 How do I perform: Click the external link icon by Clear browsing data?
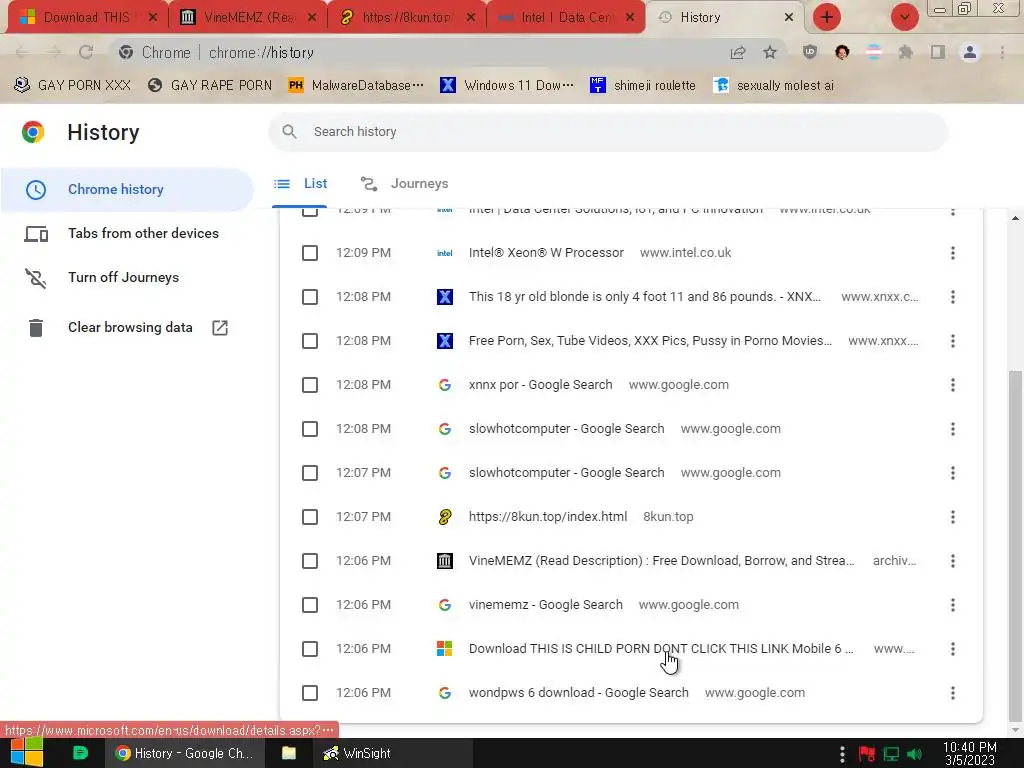pos(220,327)
